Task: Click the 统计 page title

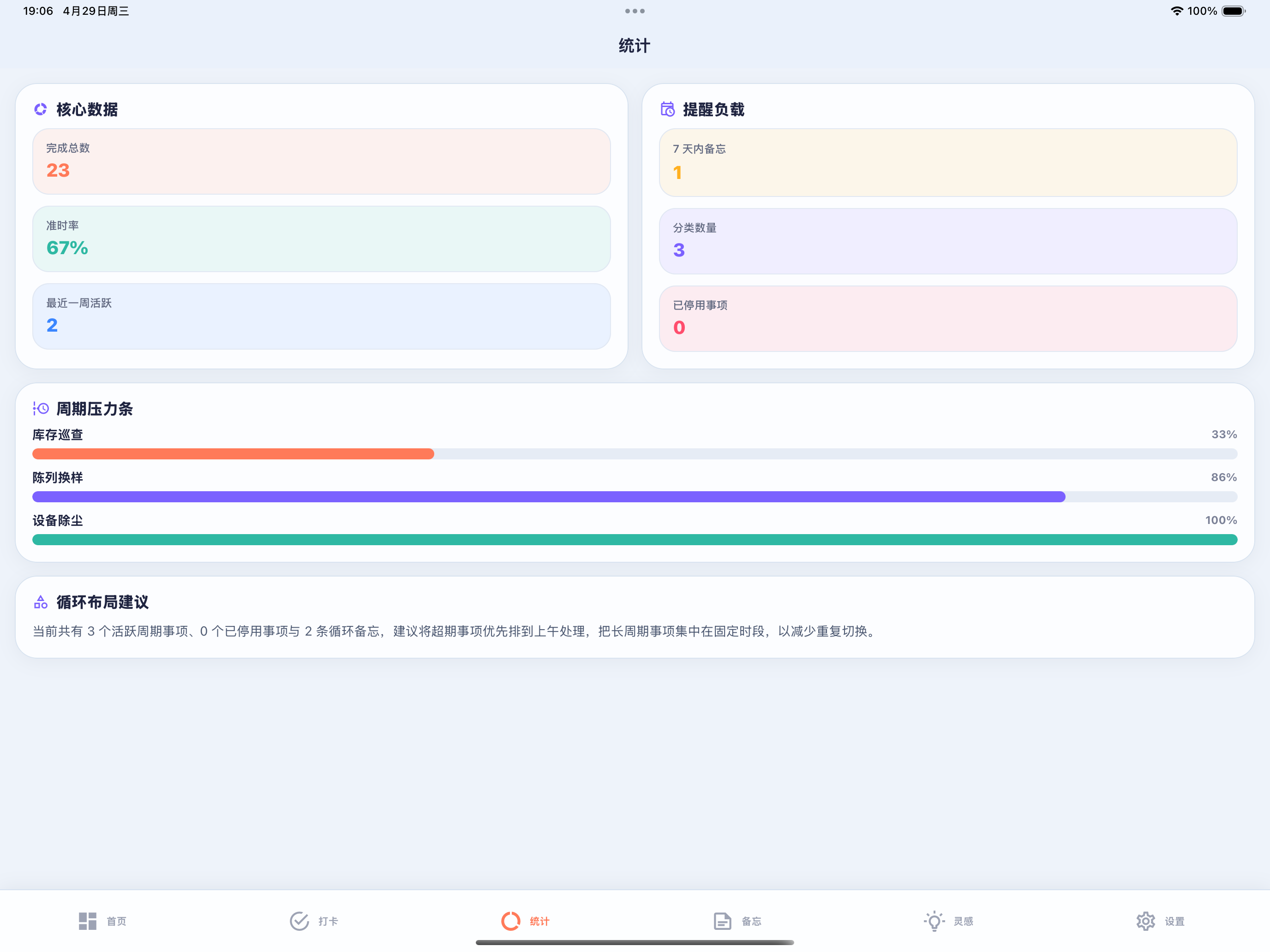Action: (635, 46)
